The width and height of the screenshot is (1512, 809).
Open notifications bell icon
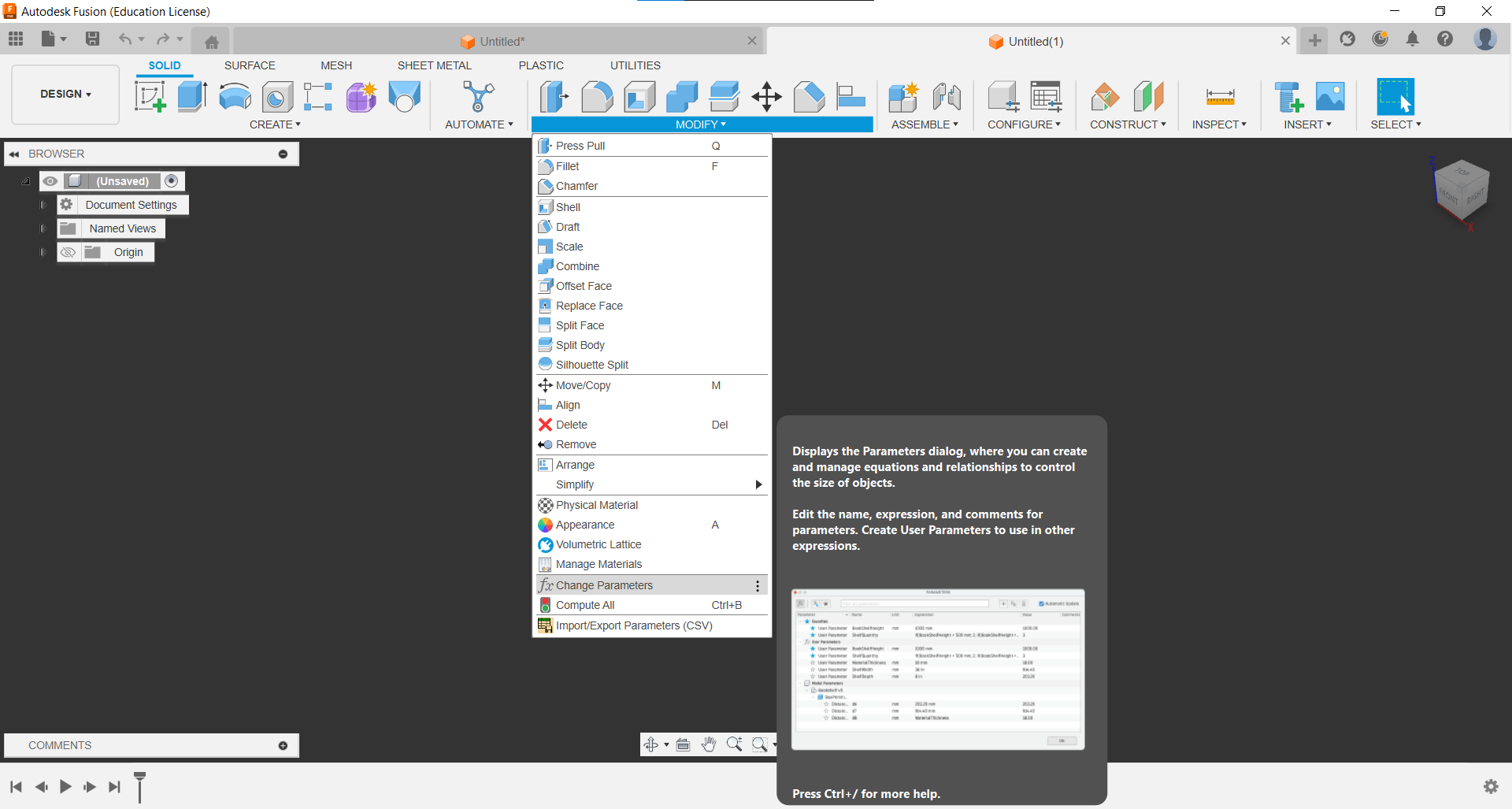click(1413, 39)
